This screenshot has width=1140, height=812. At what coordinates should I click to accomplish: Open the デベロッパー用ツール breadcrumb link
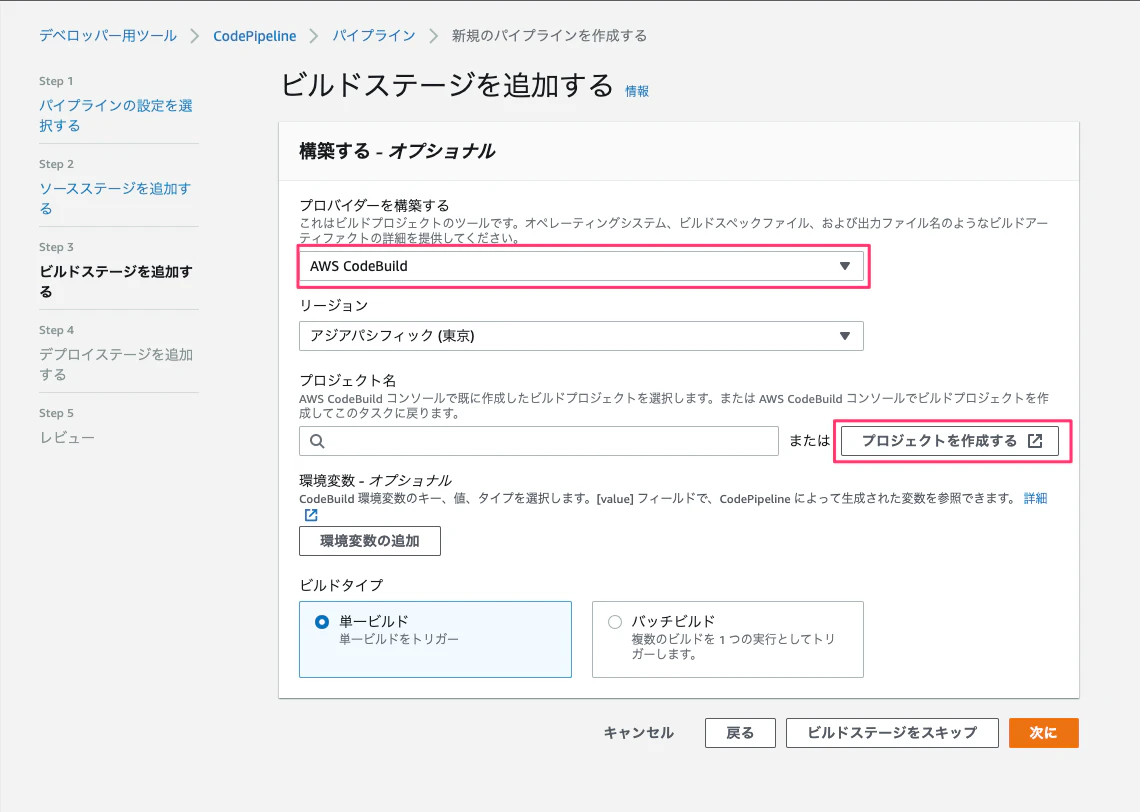(108, 36)
